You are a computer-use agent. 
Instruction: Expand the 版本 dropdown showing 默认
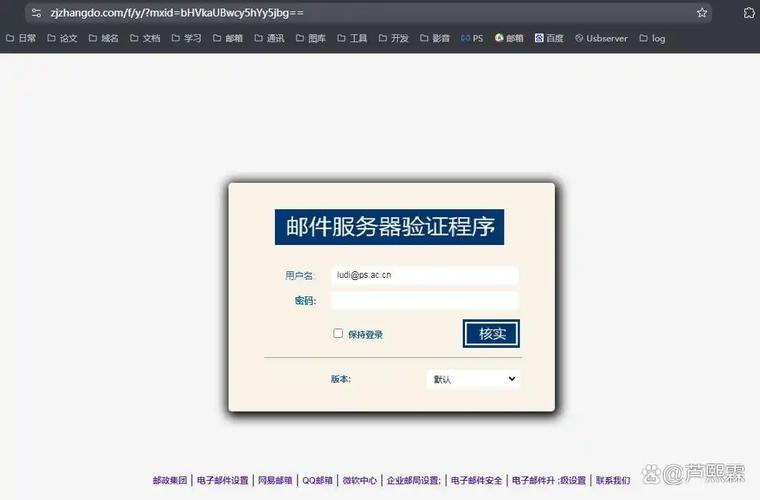coord(473,379)
